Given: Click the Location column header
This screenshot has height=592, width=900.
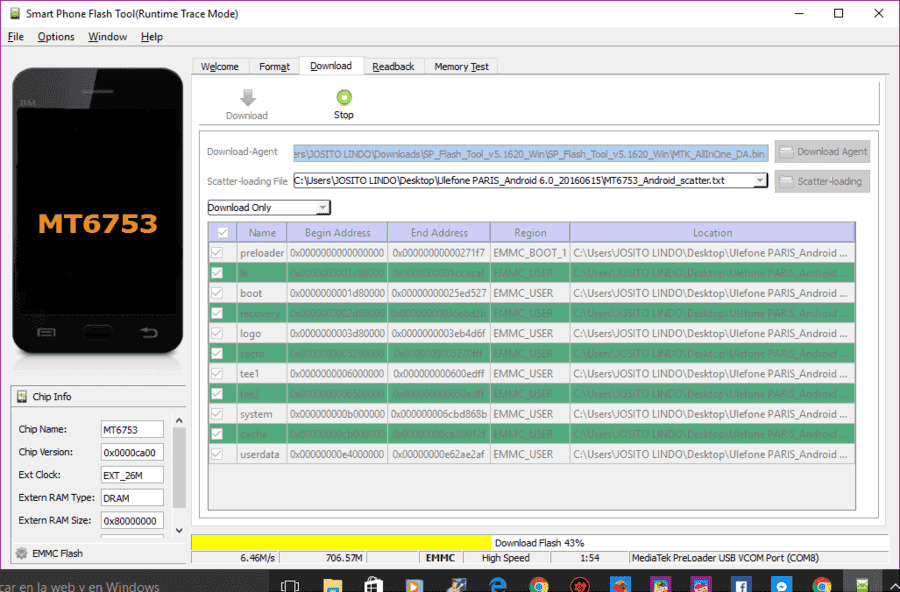Looking at the screenshot, I should pyautogui.click(x=712, y=233).
